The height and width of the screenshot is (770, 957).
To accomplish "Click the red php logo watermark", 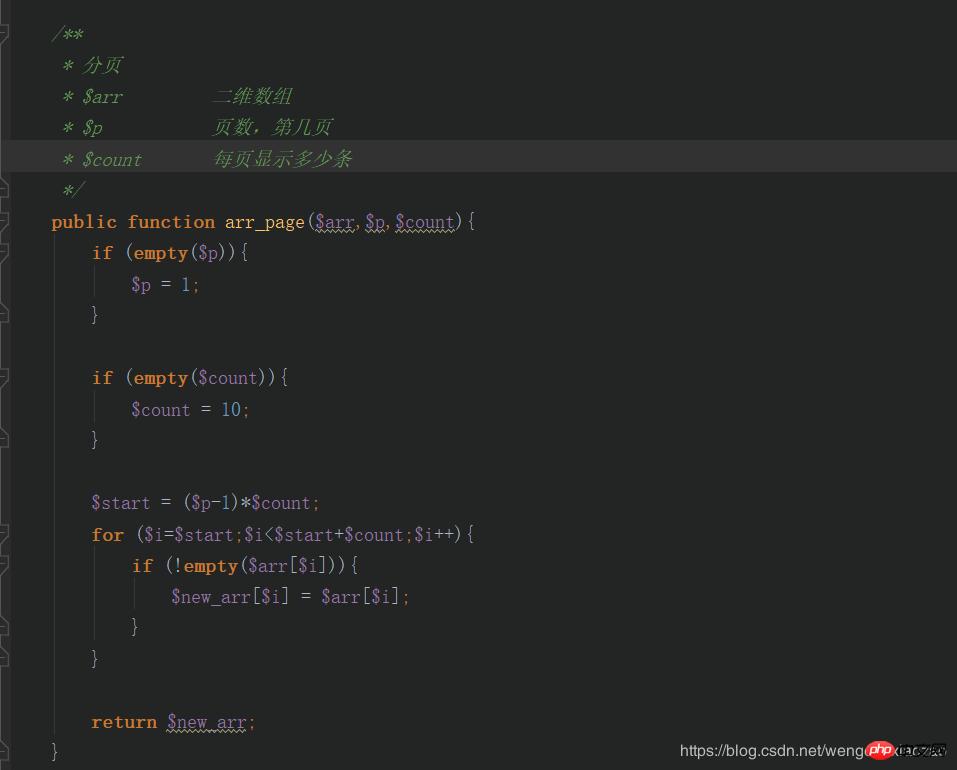I will tap(879, 750).
